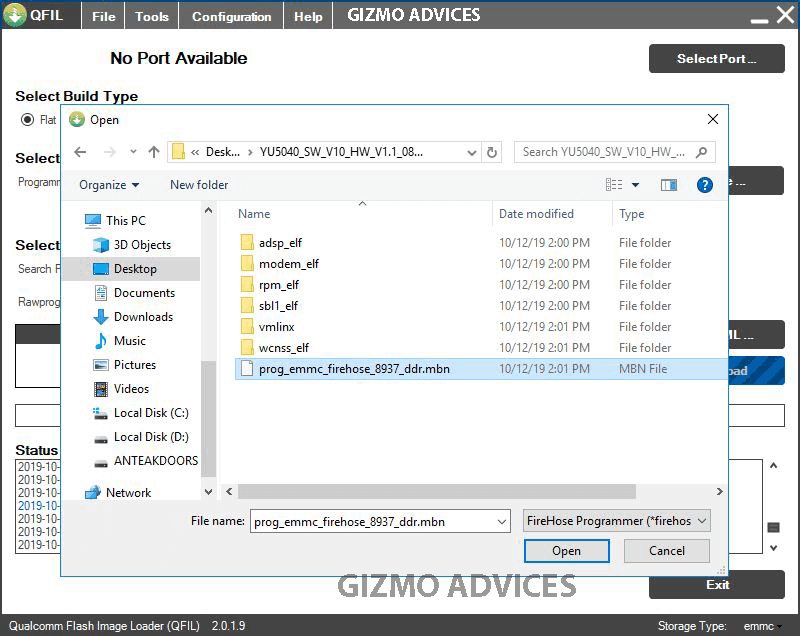
Task: Click the Exit button in QFIL
Action: point(716,584)
